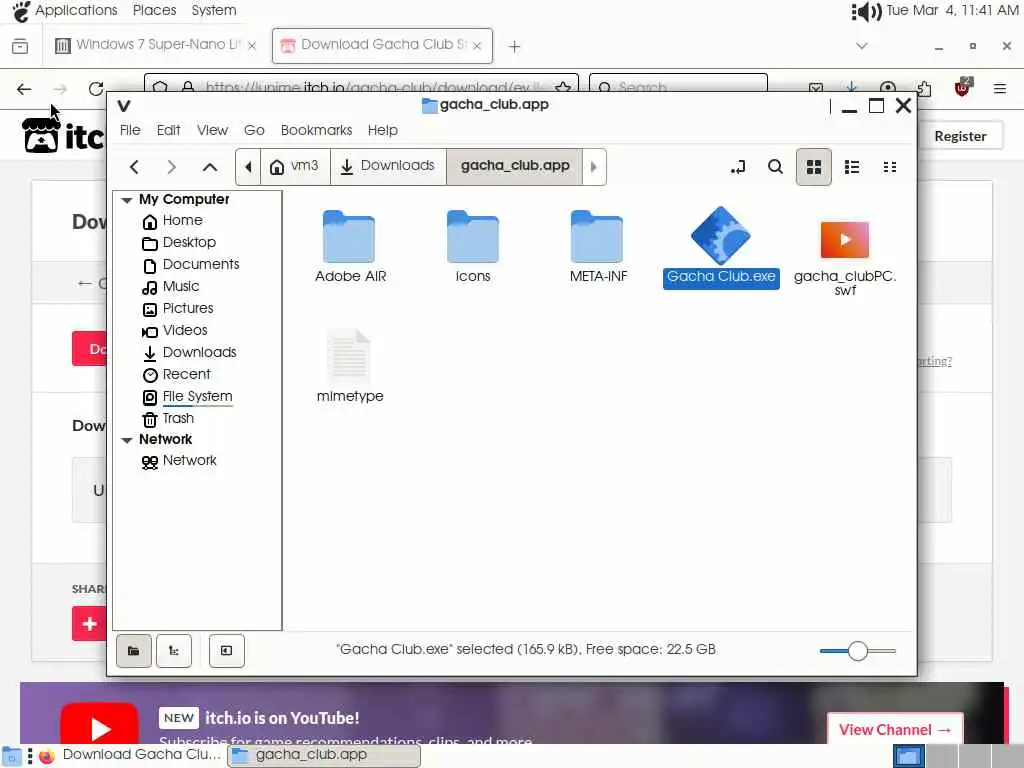Open the META-INF folder
Screen dimensions: 1024x768
point(598,247)
